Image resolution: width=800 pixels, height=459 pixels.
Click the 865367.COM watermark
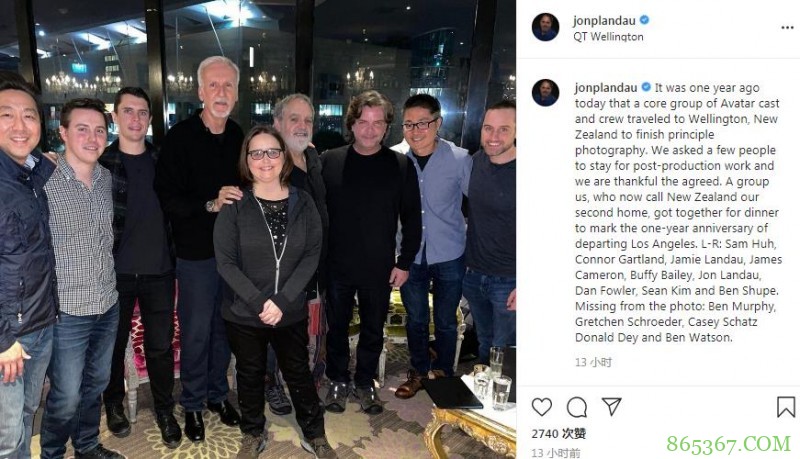pyautogui.click(x=728, y=444)
